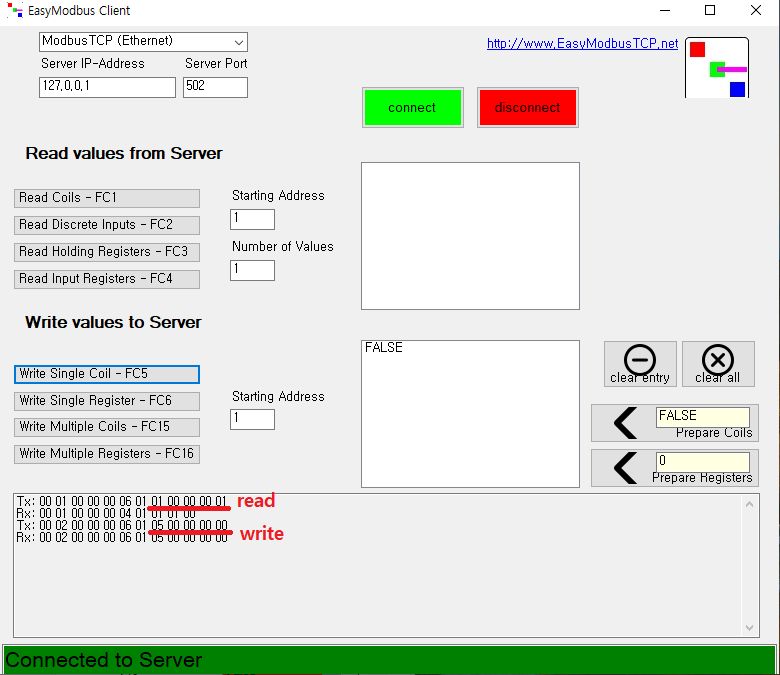Click the Server Port field
780x675 pixels.
[215, 87]
